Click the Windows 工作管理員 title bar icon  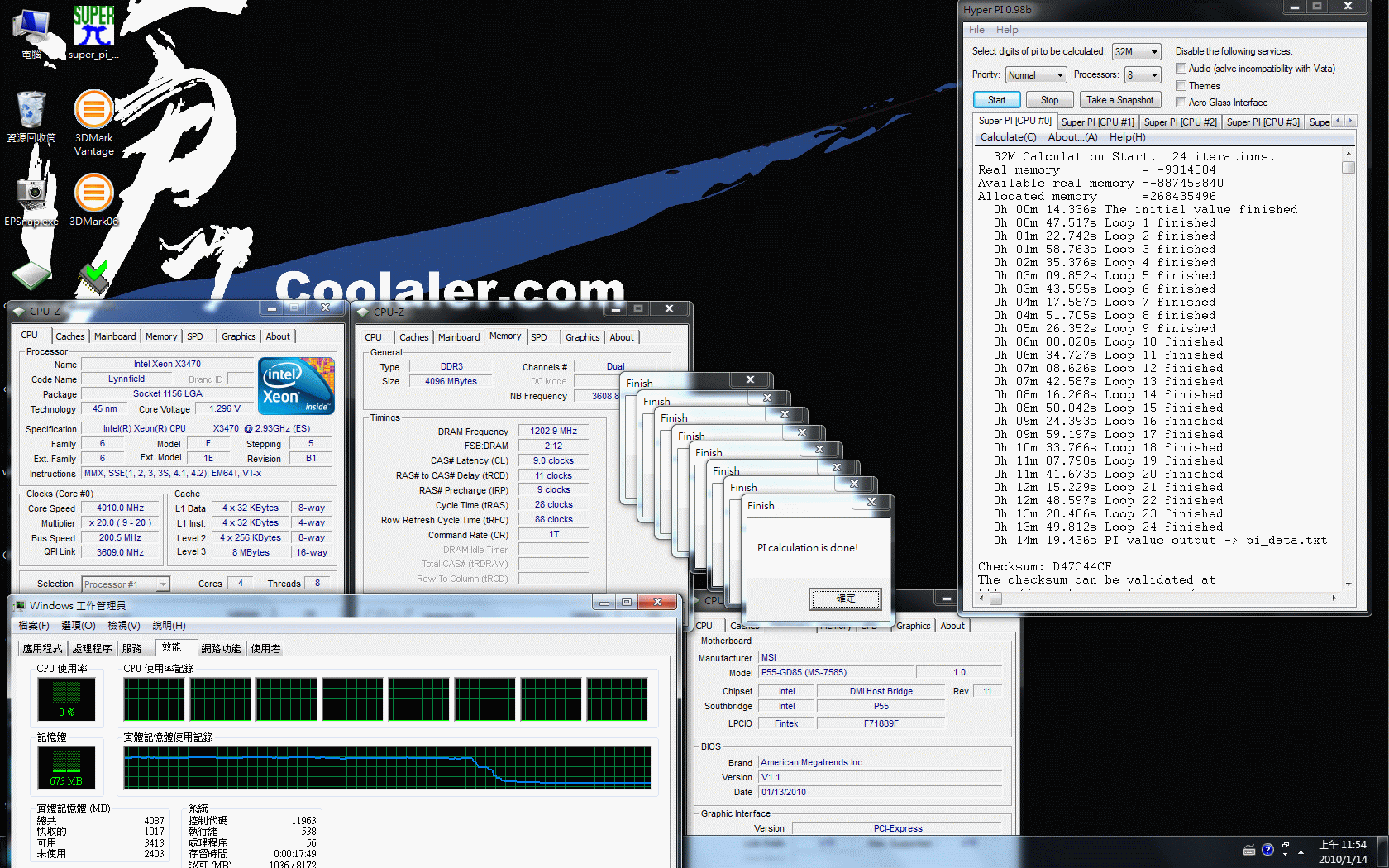click(x=20, y=605)
